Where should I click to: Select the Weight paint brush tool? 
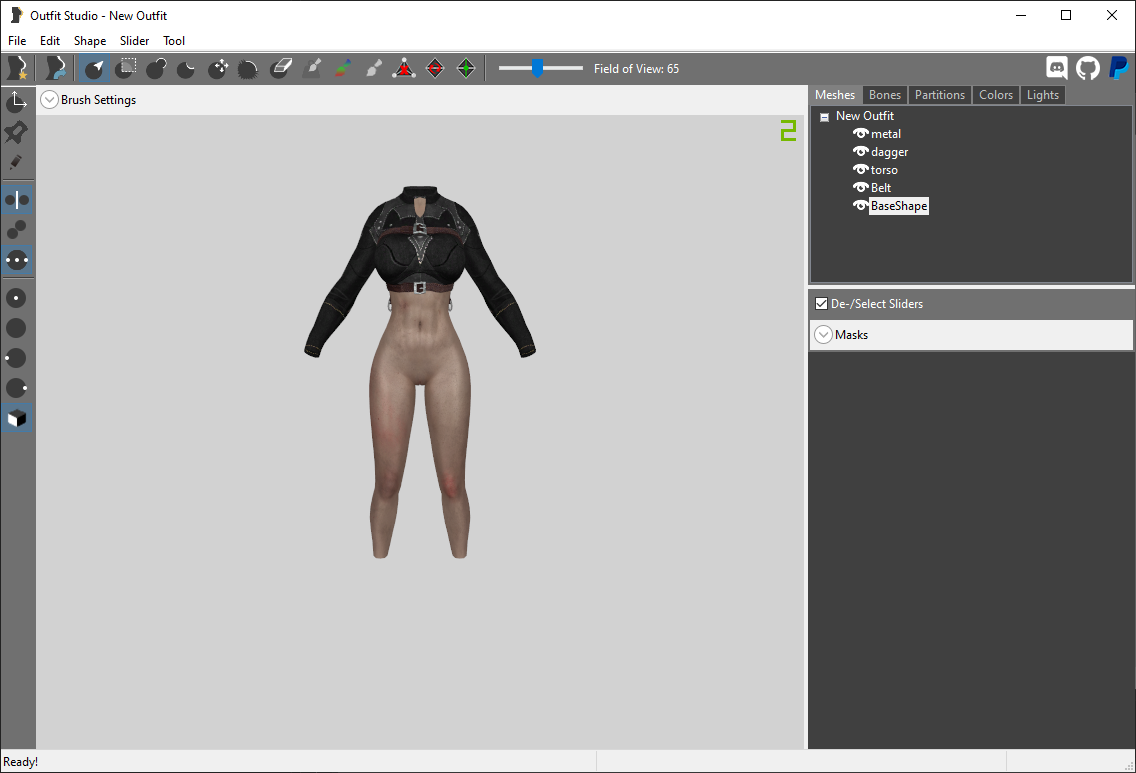312,68
